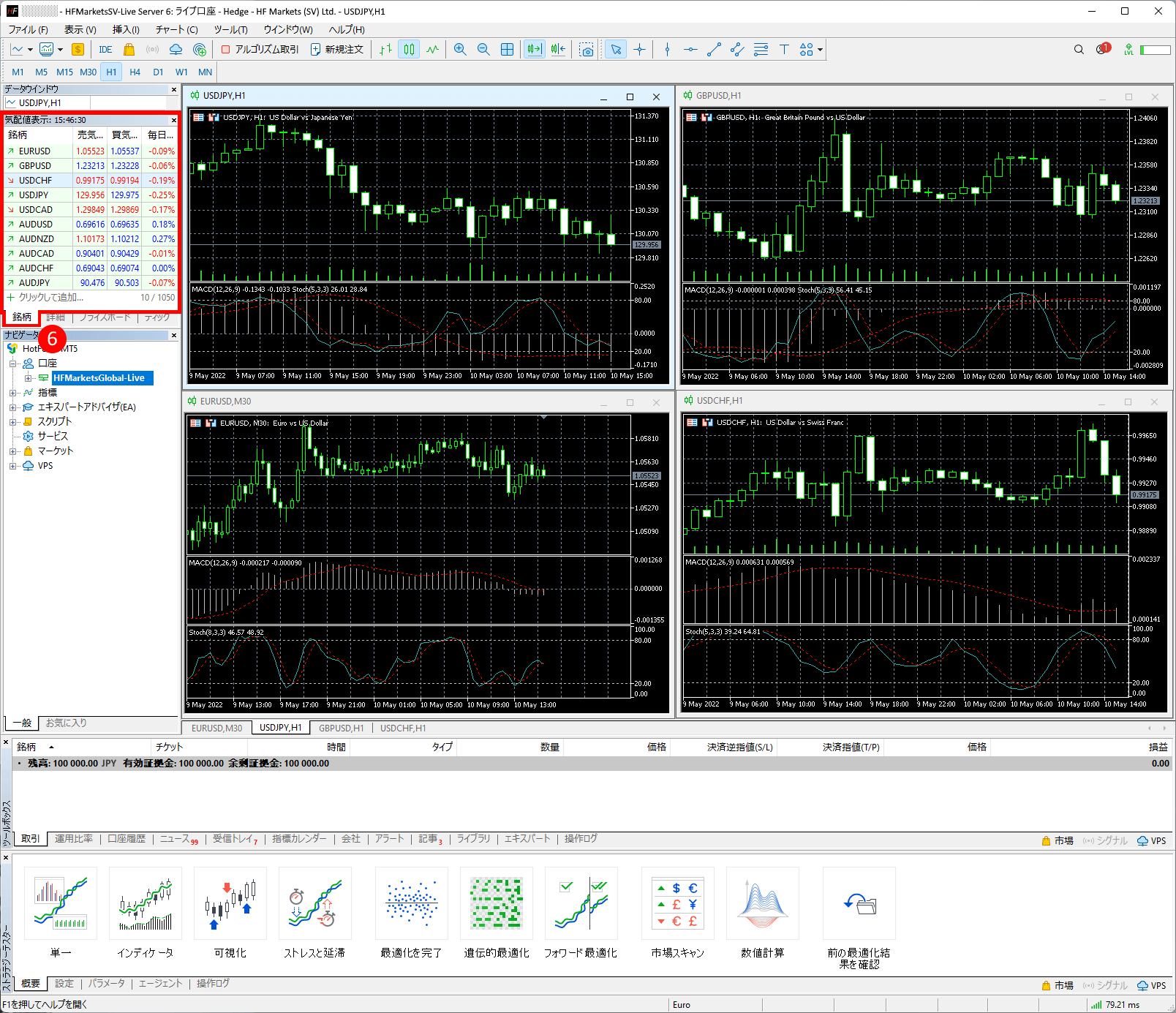Collapse the 口座 accounts tree node
The image size is (1176, 1013).
pos(12,364)
